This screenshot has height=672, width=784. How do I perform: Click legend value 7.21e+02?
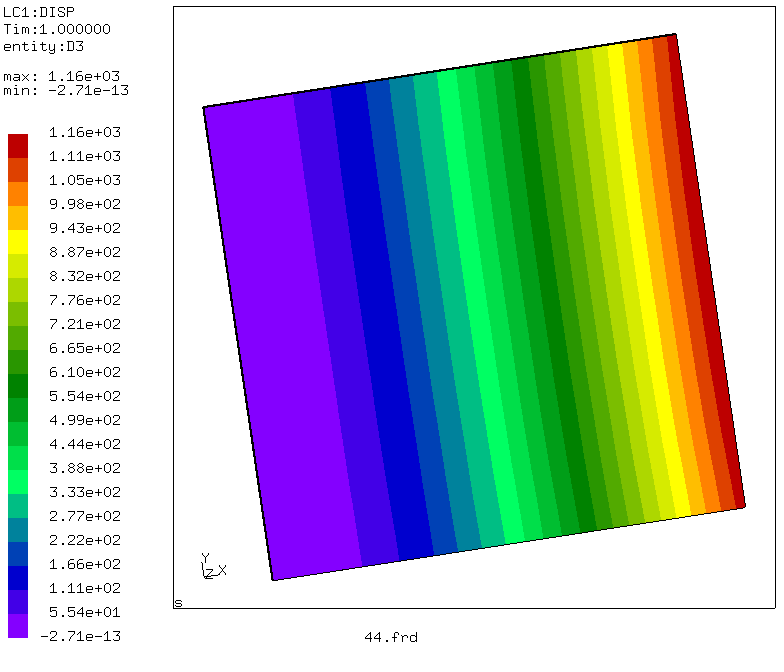pos(85,324)
